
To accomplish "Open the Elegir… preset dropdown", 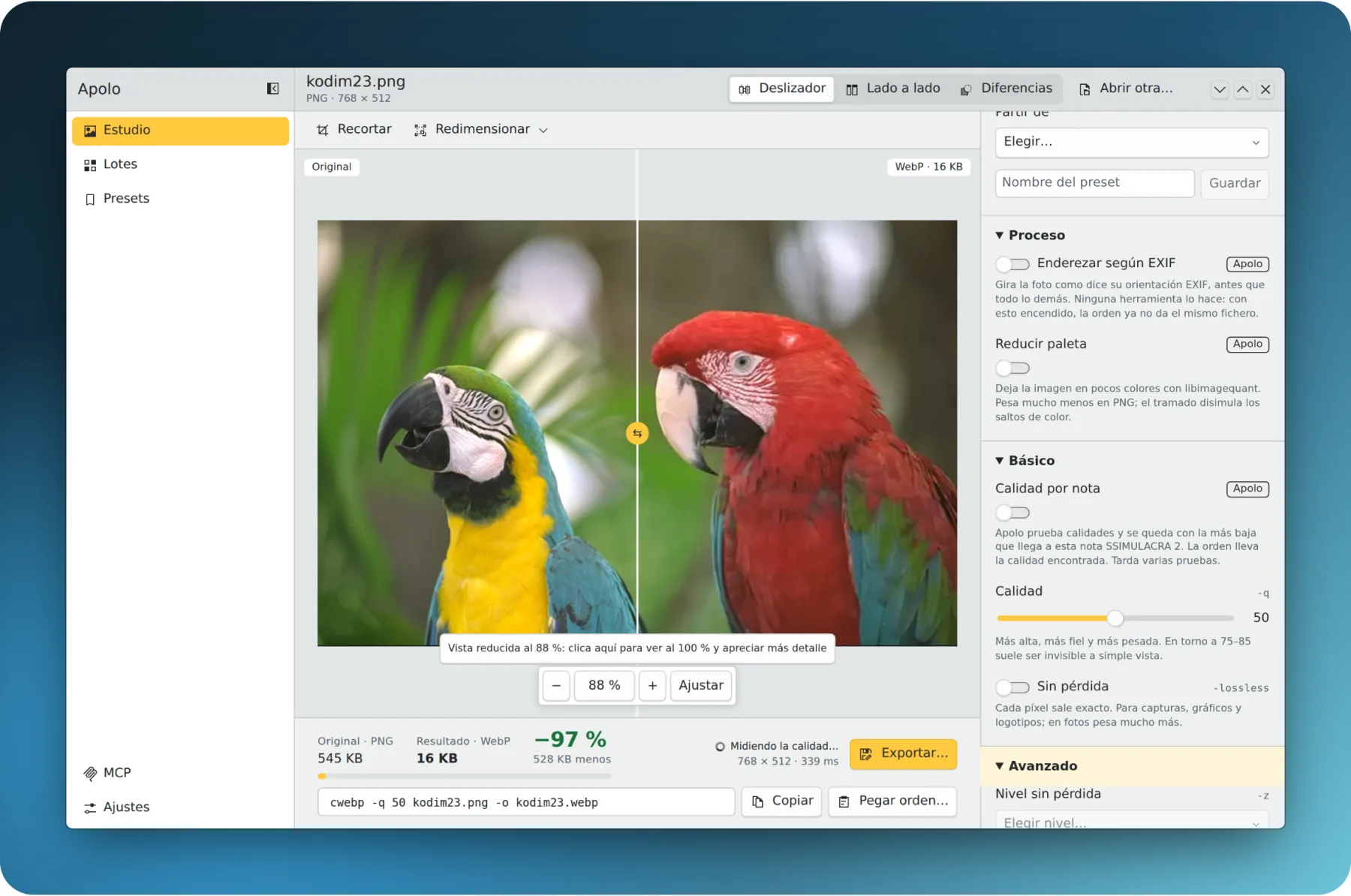I will click(1132, 142).
